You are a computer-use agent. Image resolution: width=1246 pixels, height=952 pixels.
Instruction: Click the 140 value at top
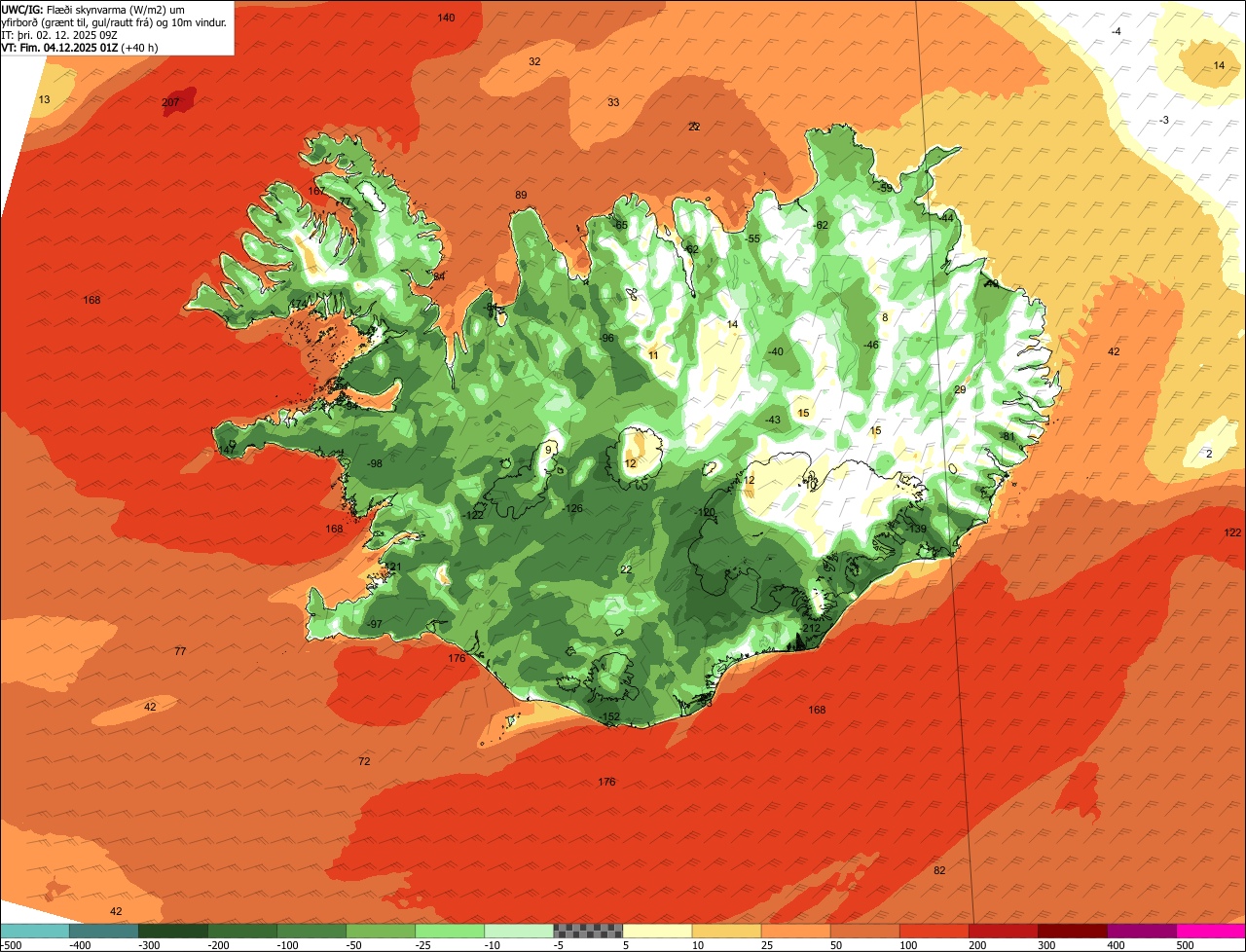pyautogui.click(x=446, y=18)
